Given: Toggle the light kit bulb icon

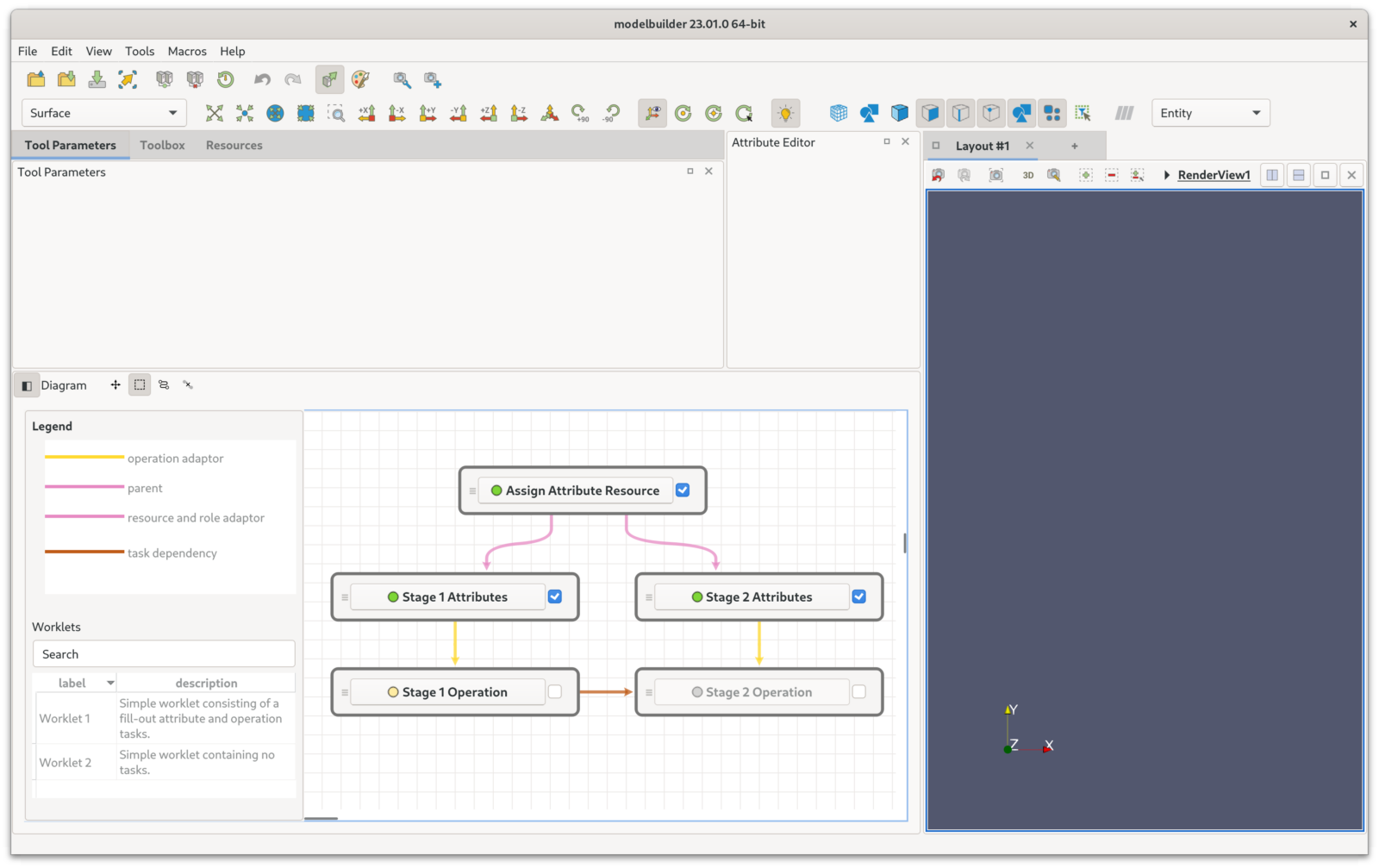Looking at the screenshot, I should click(x=786, y=113).
